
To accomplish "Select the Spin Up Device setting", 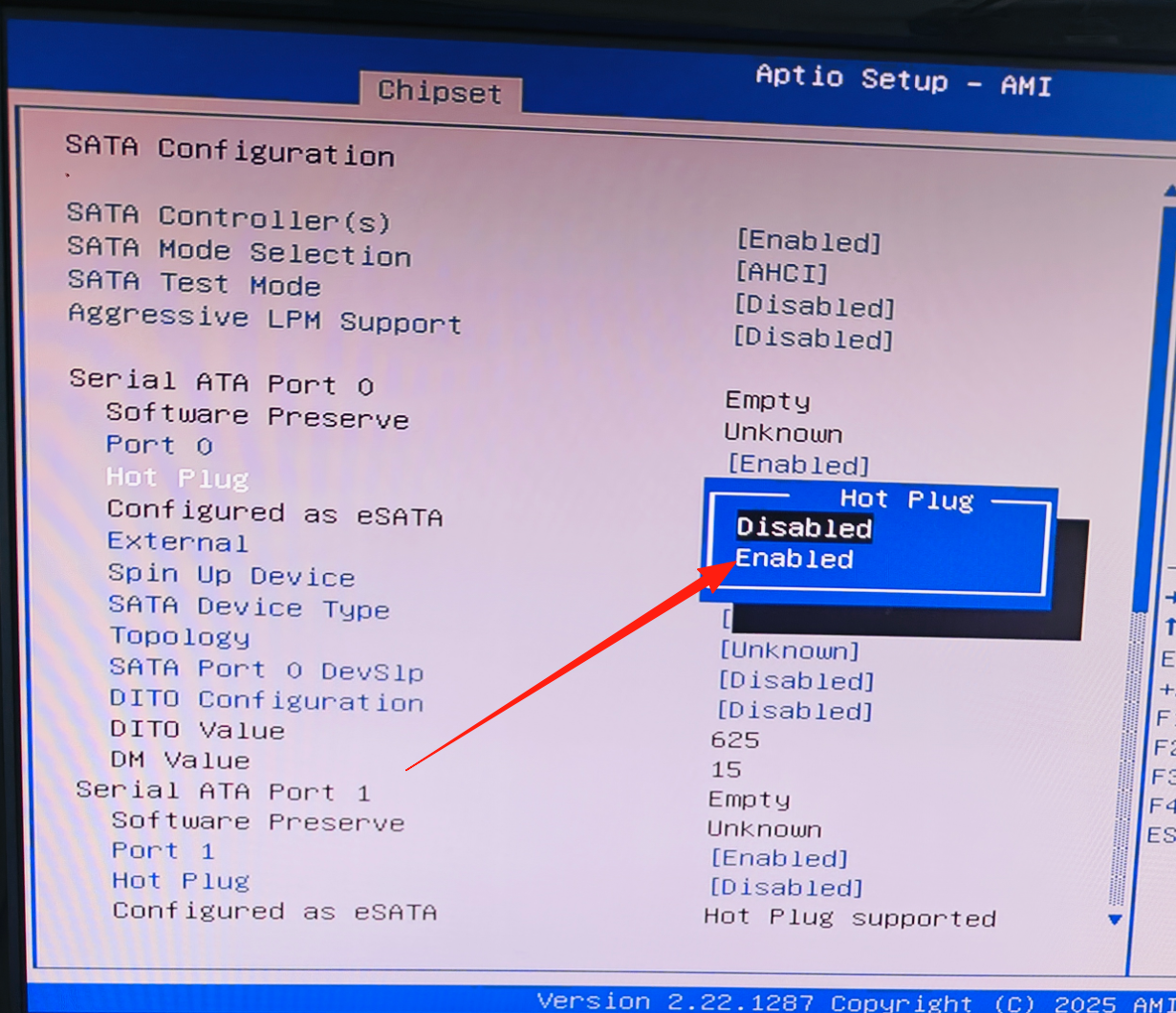I will (x=231, y=576).
